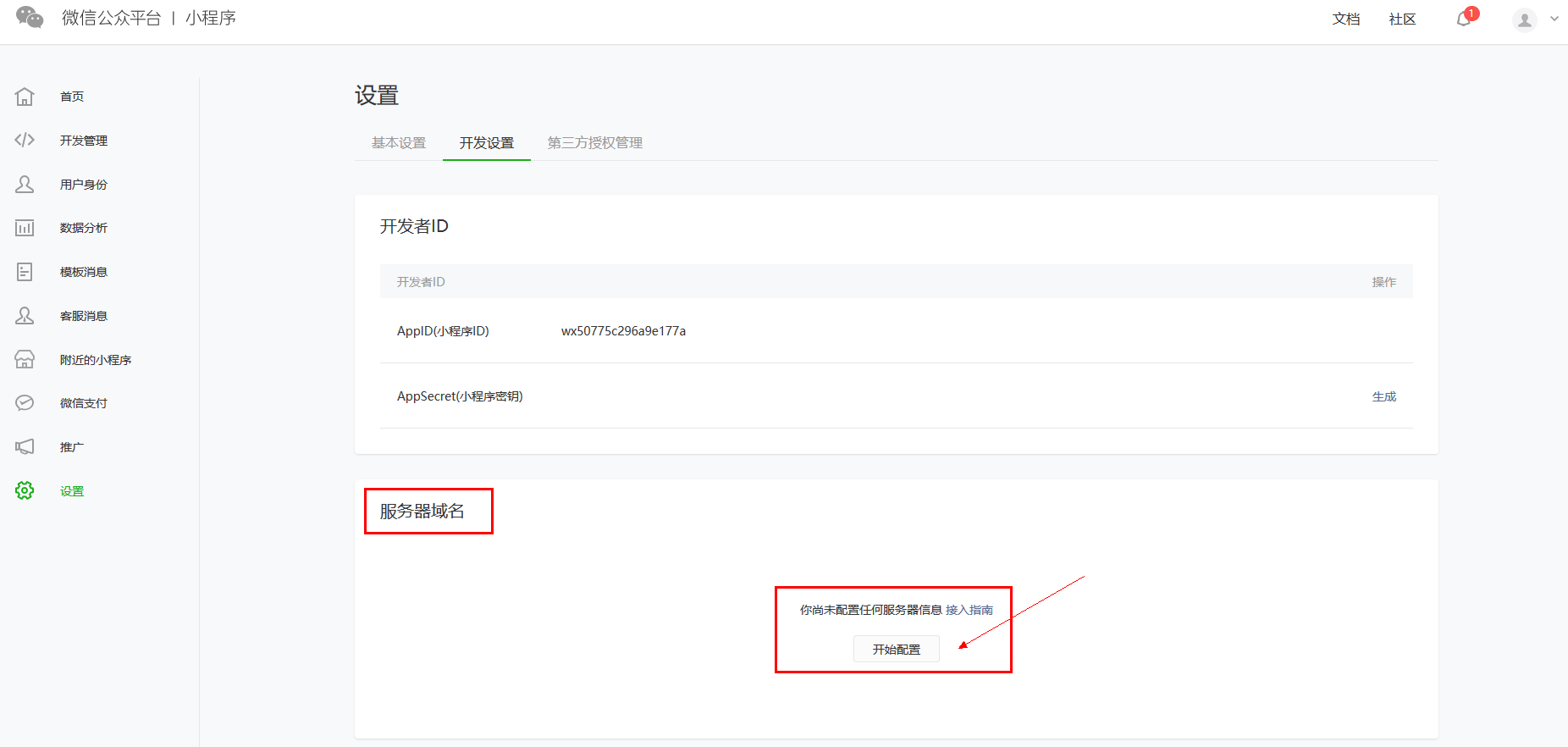Click the 附近的小程序 store icon

(25, 359)
